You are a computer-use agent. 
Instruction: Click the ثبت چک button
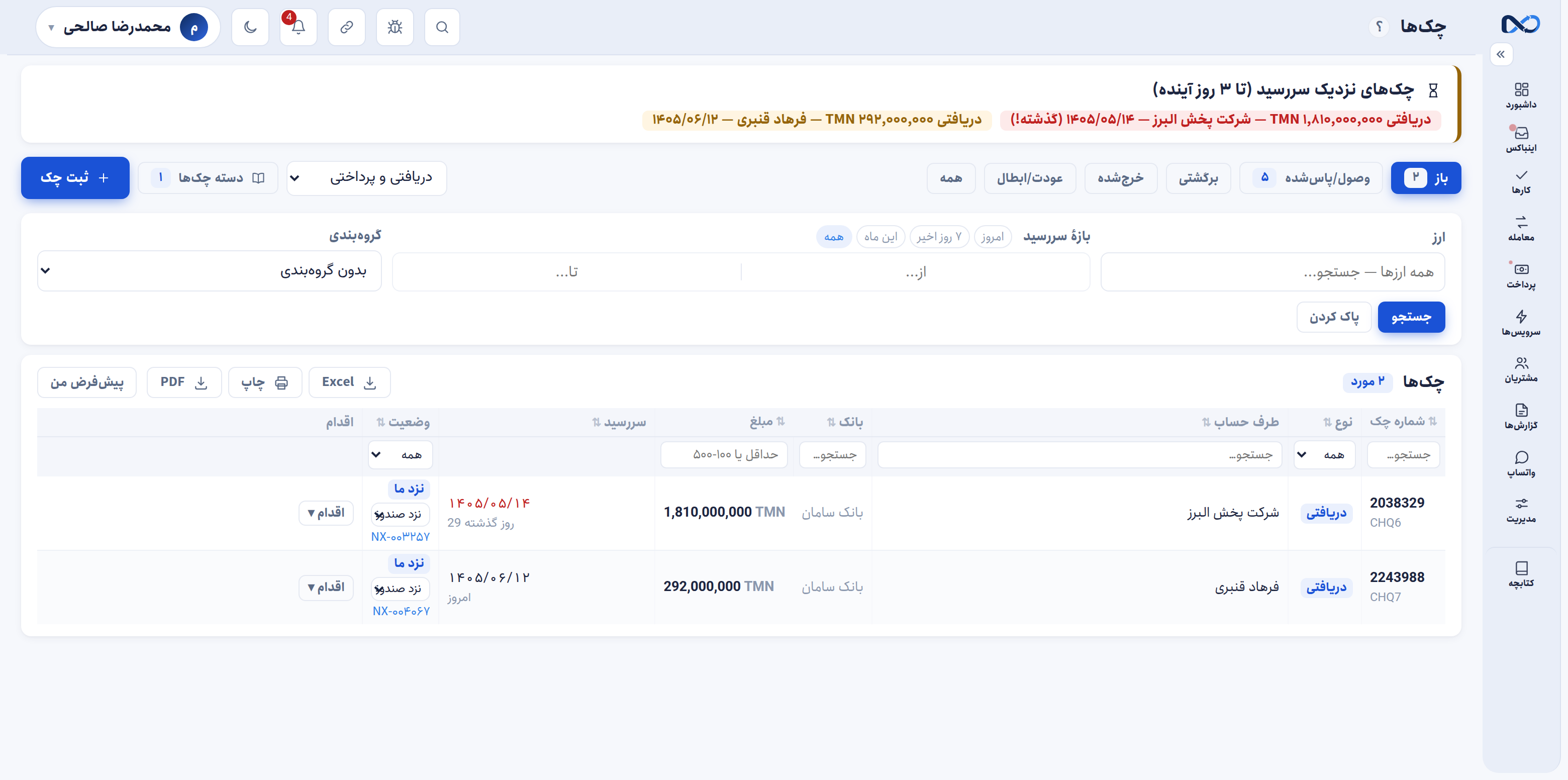coord(75,178)
